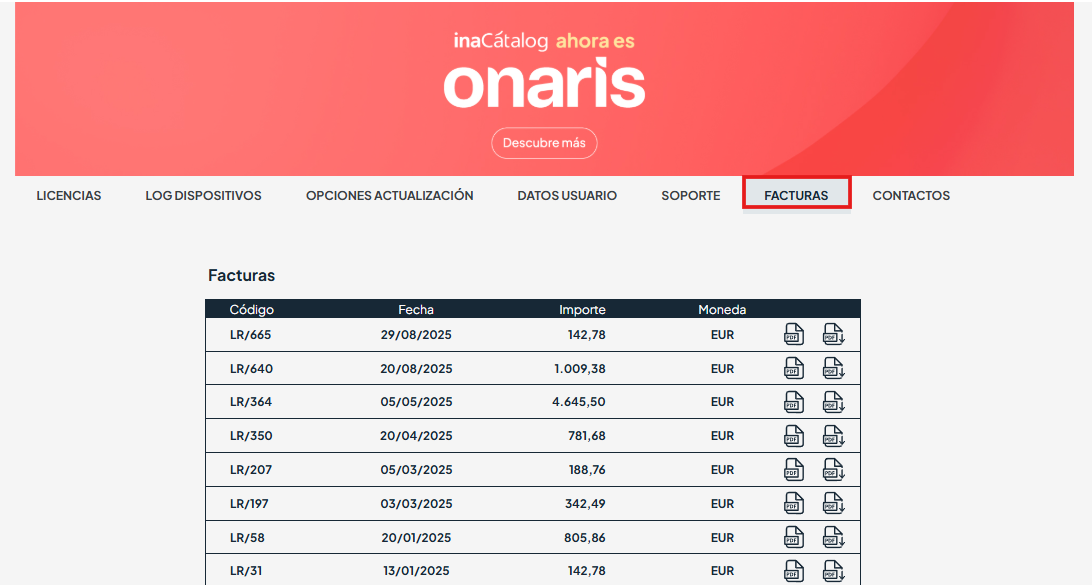Open the Soporte tab
The height and width of the screenshot is (585, 1092).
click(691, 196)
